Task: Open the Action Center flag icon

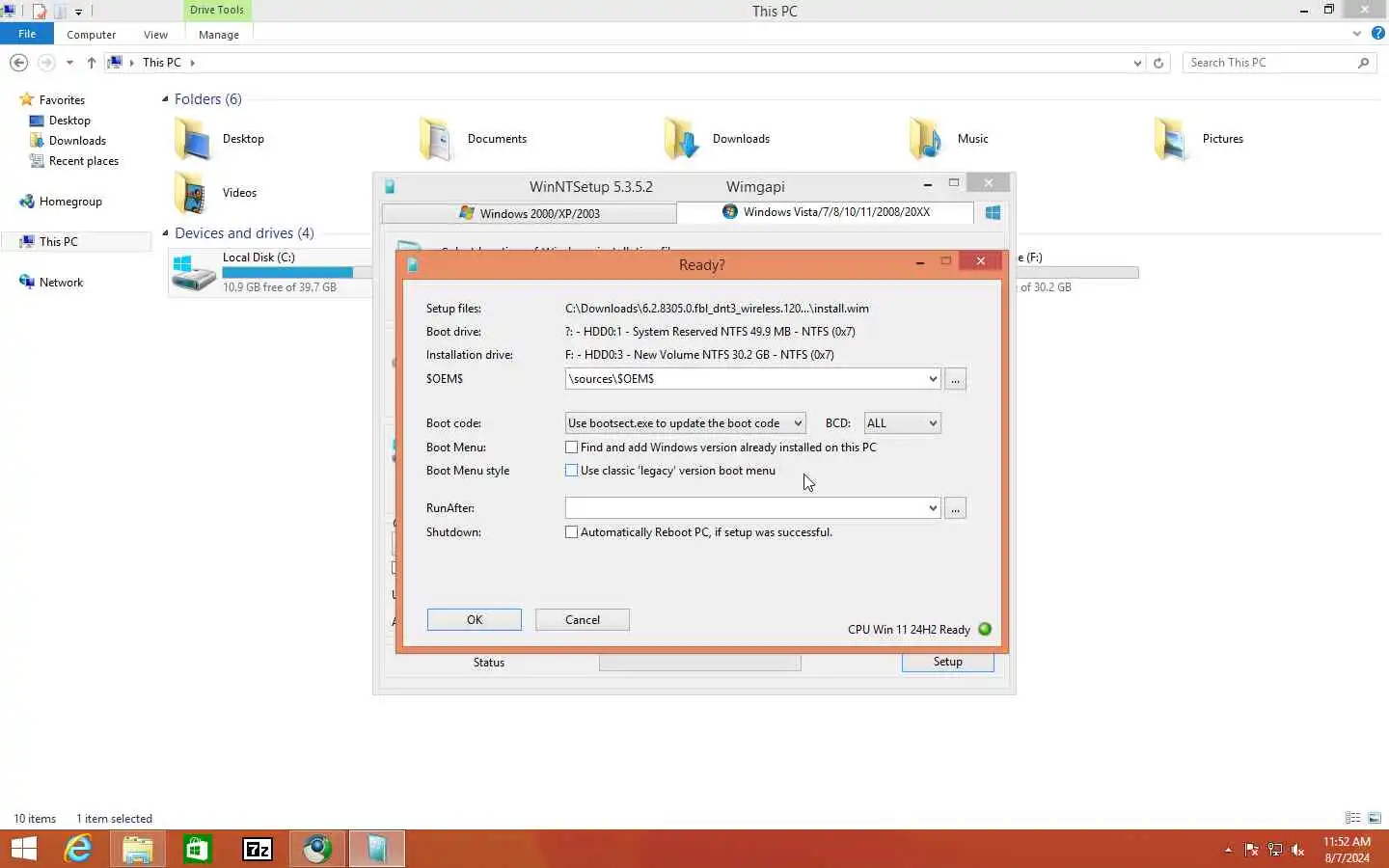Action: [x=1252, y=850]
